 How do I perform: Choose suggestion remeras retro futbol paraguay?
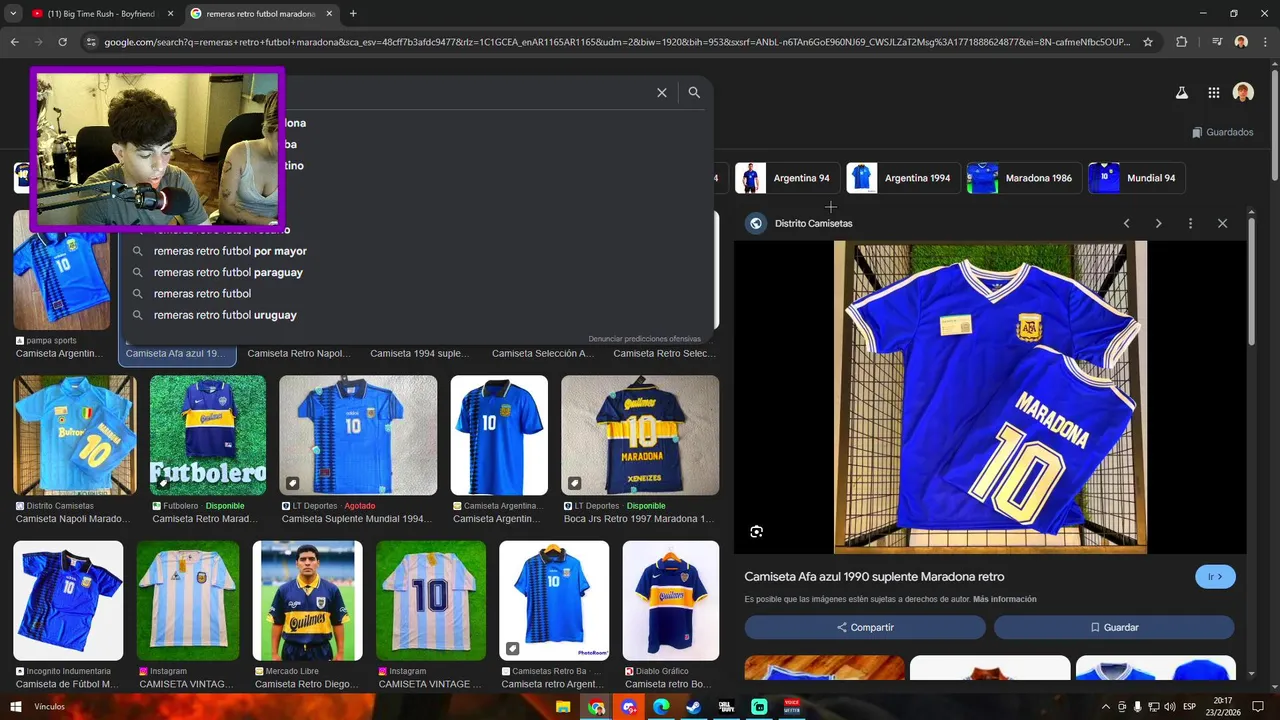click(228, 272)
